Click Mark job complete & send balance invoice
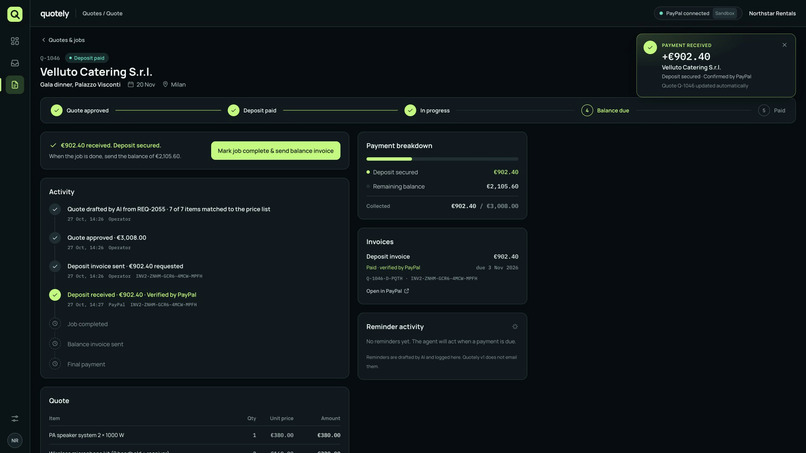806x453 pixels. (276, 151)
